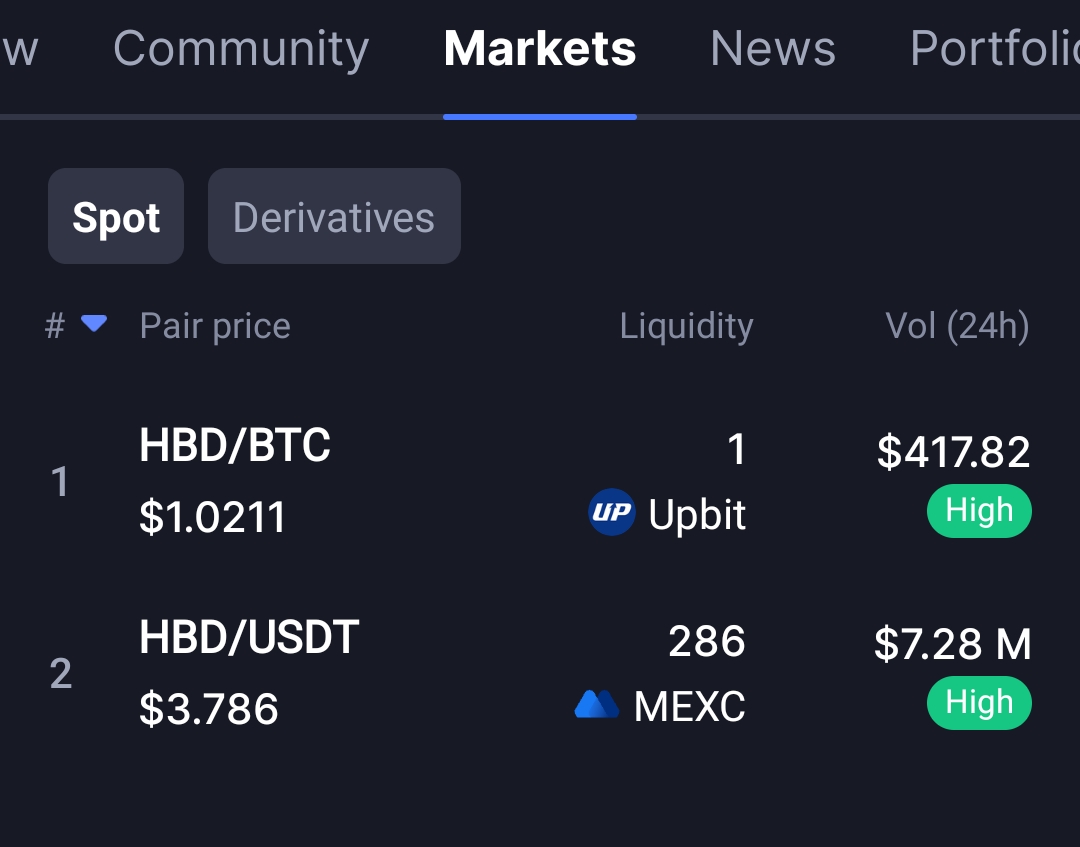Click High badge under $417.82 volume
The width and height of the screenshot is (1080, 847).
tap(979, 511)
